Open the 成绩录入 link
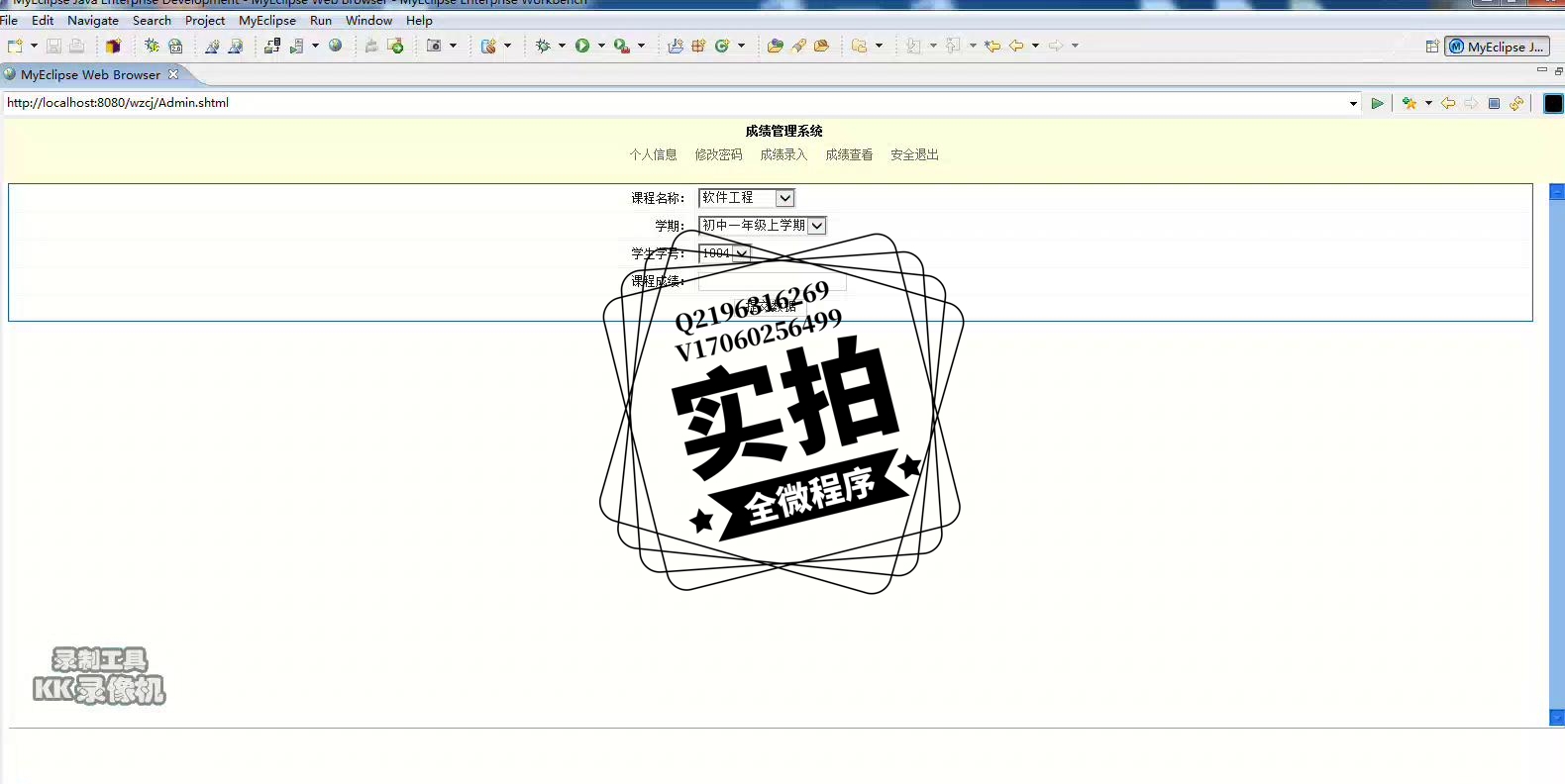The height and width of the screenshot is (784, 1565). (783, 154)
